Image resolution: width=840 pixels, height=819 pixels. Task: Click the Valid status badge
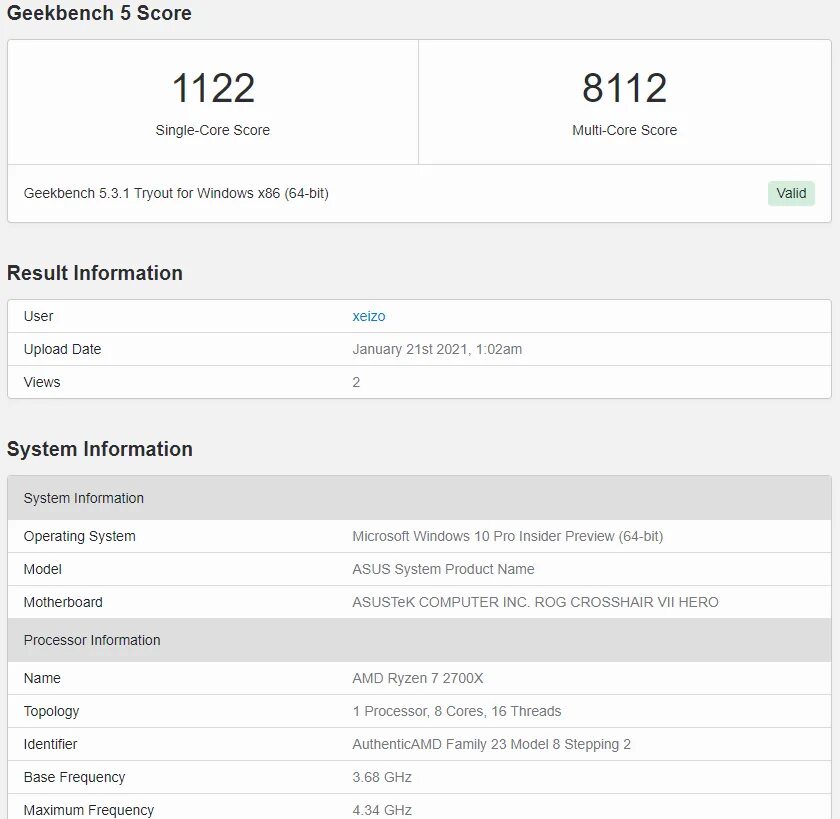791,193
